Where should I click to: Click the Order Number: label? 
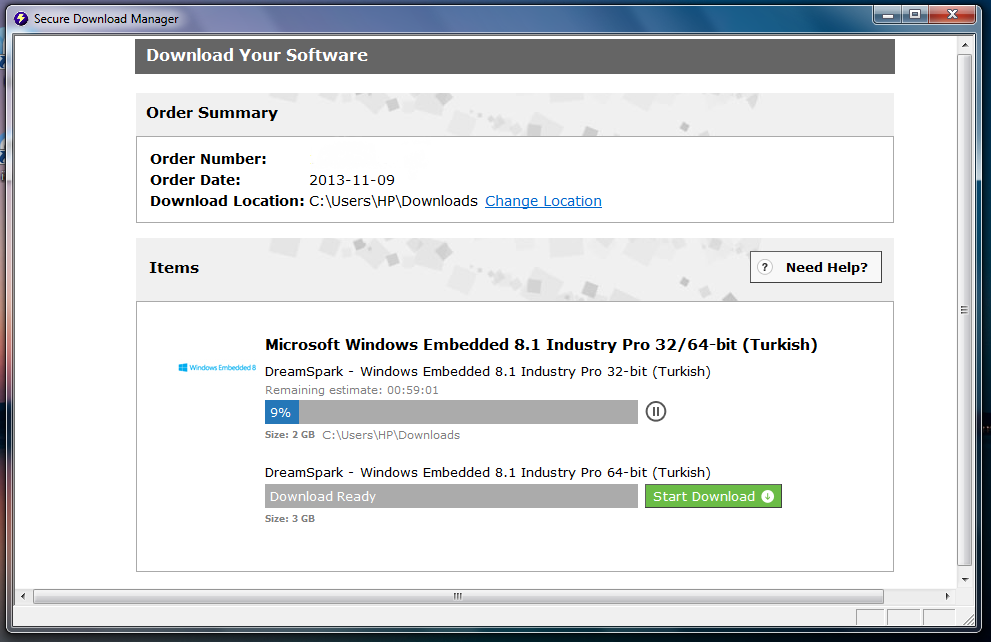[x=208, y=159]
